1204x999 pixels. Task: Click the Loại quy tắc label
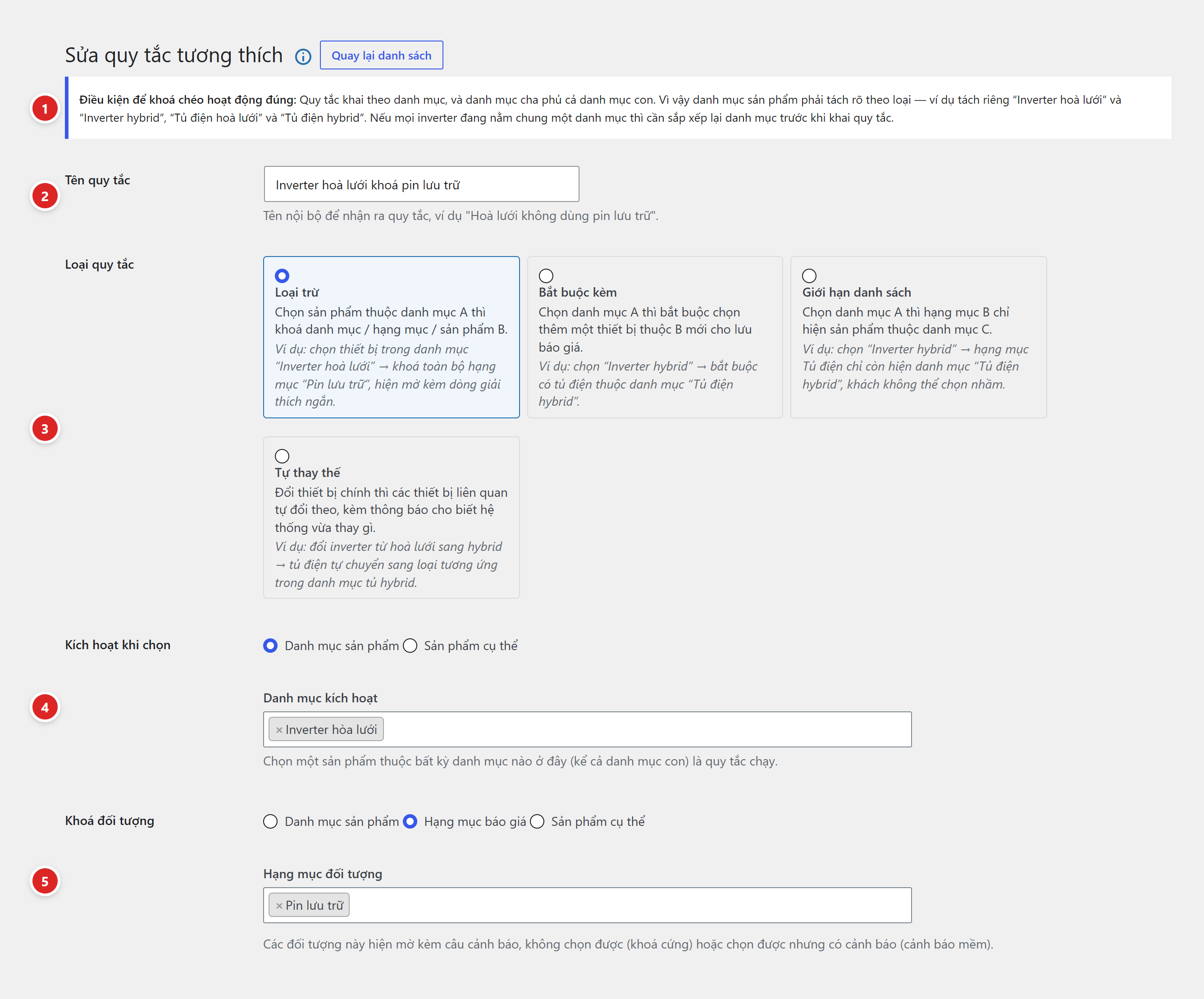click(x=99, y=264)
